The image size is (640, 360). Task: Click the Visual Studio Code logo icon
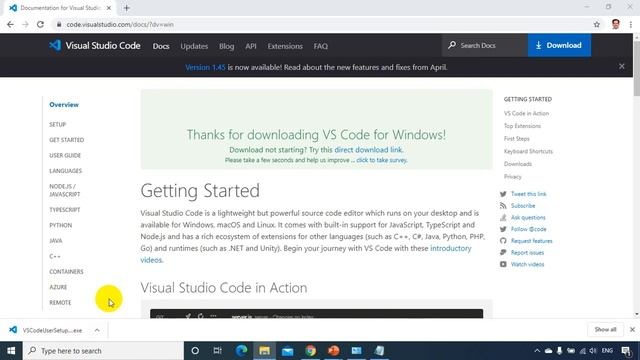55,45
